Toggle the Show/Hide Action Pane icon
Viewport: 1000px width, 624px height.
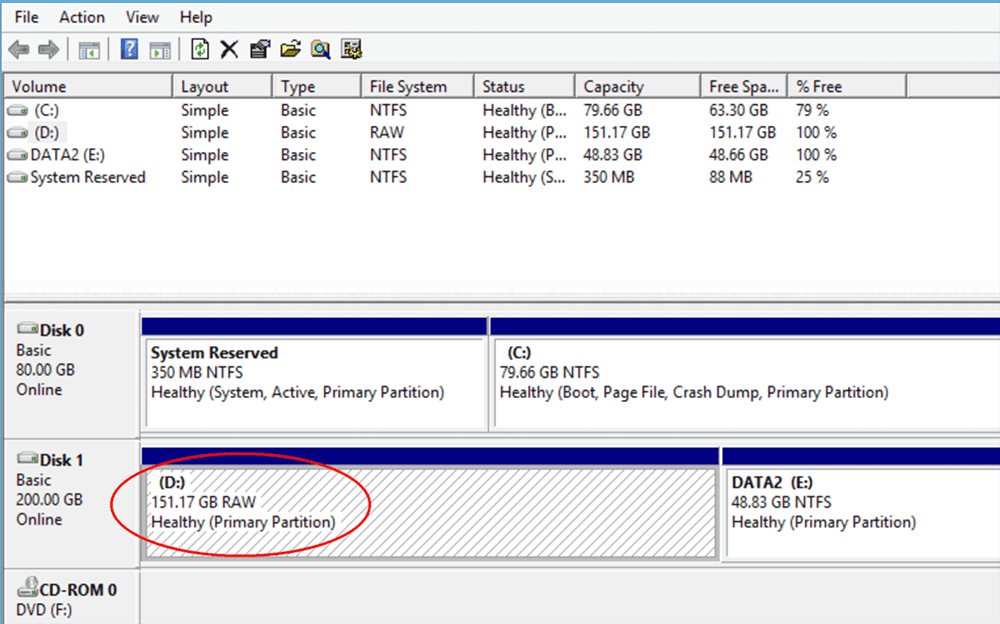[160, 49]
